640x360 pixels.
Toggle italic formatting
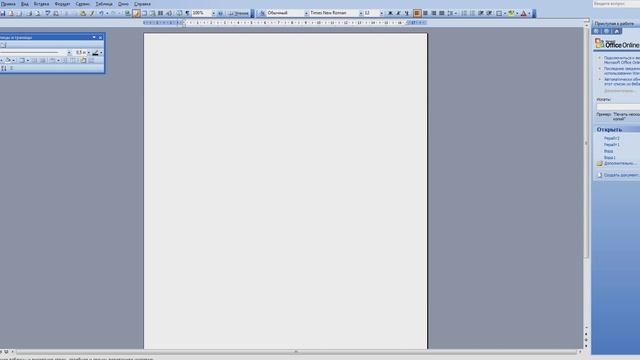click(398, 13)
